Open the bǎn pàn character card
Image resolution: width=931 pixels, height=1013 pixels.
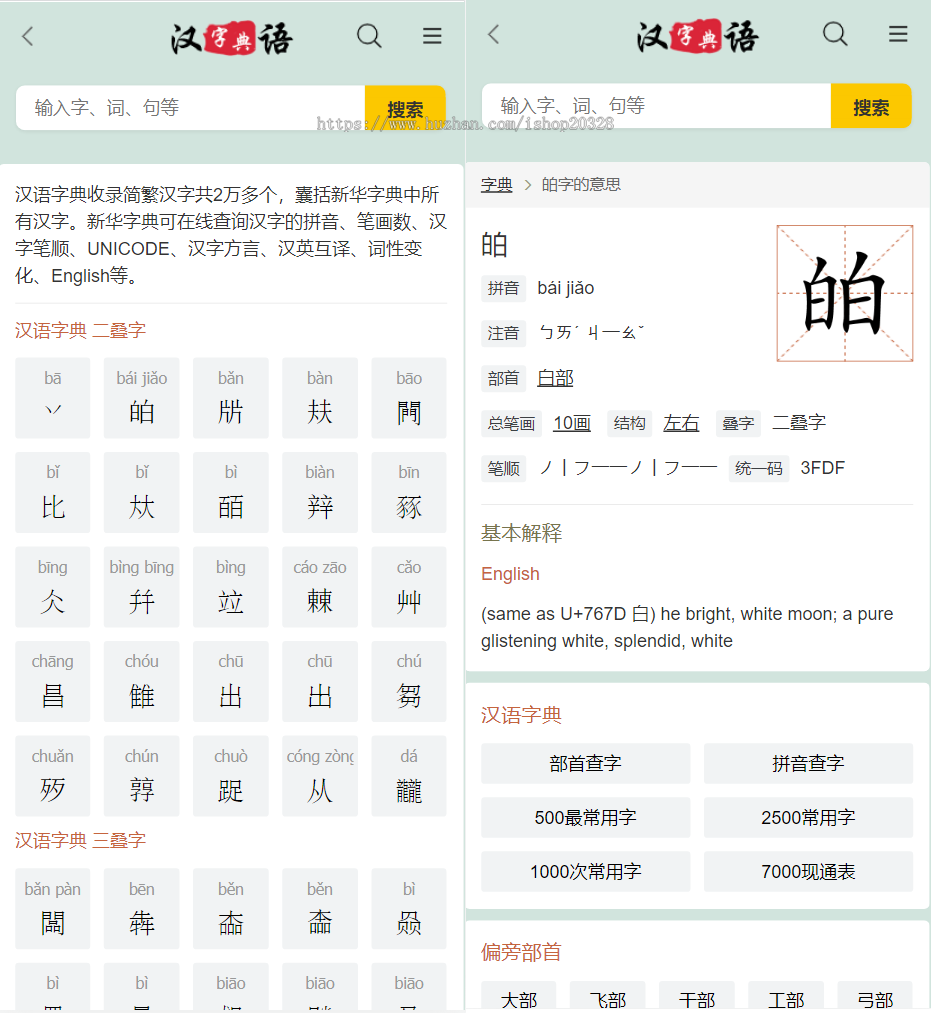[x=52, y=909]
